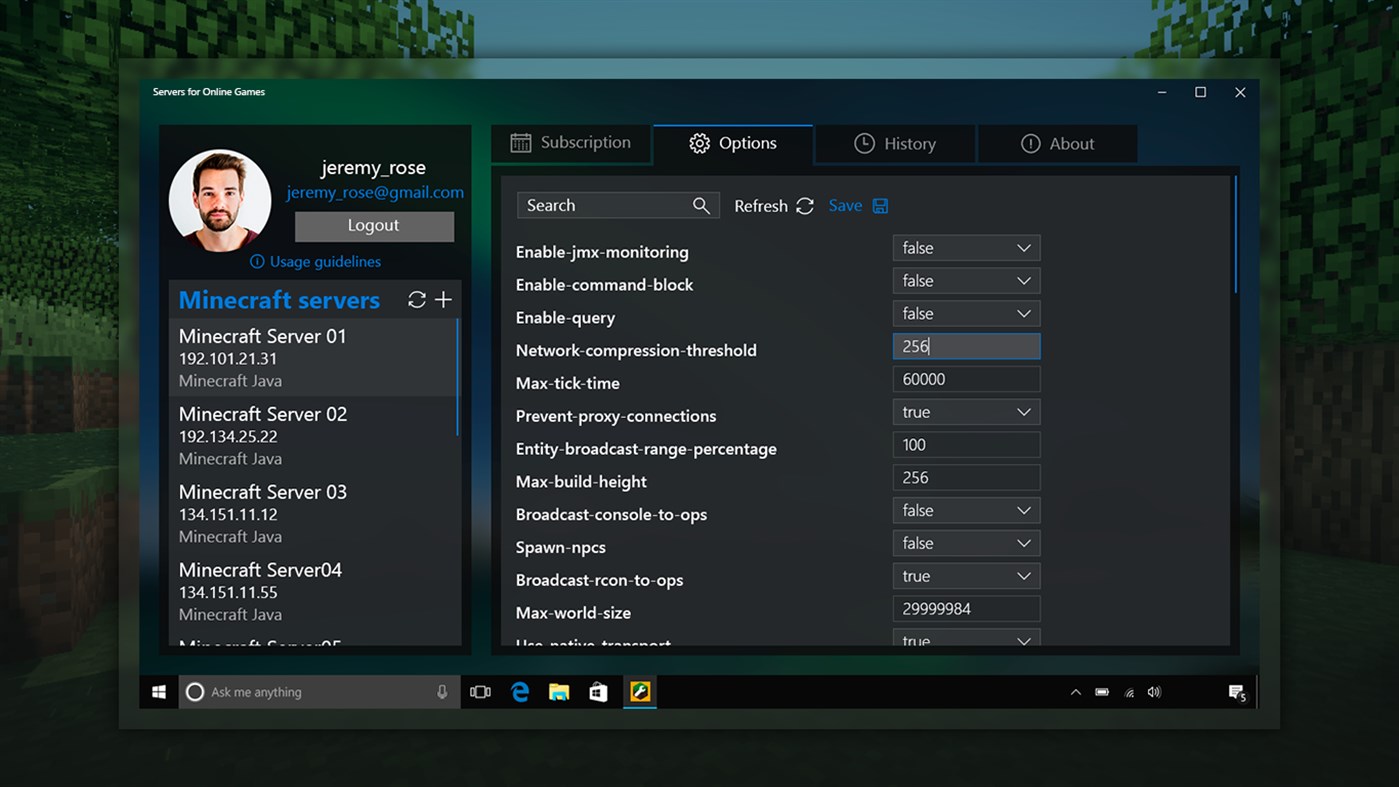Add a server with the plus icon
1399x787 pixels.
pyautogui.click(x=443, y=299)
